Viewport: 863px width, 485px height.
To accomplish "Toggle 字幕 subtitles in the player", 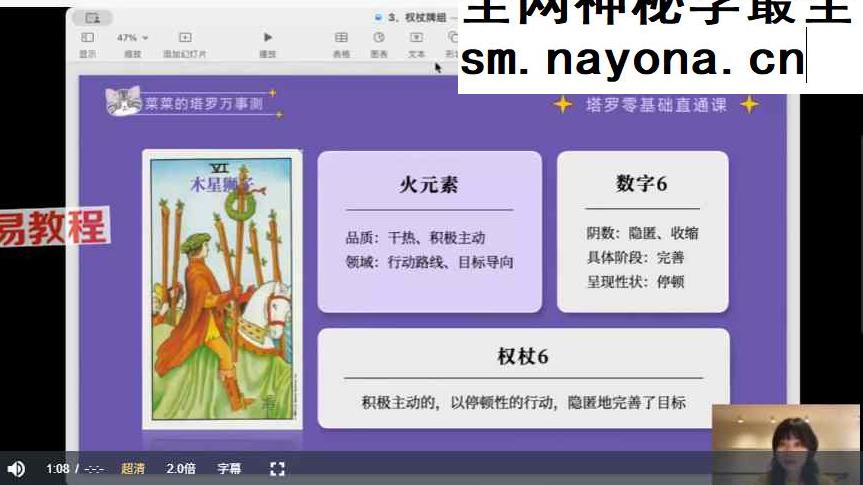I will tap(229, 468).
